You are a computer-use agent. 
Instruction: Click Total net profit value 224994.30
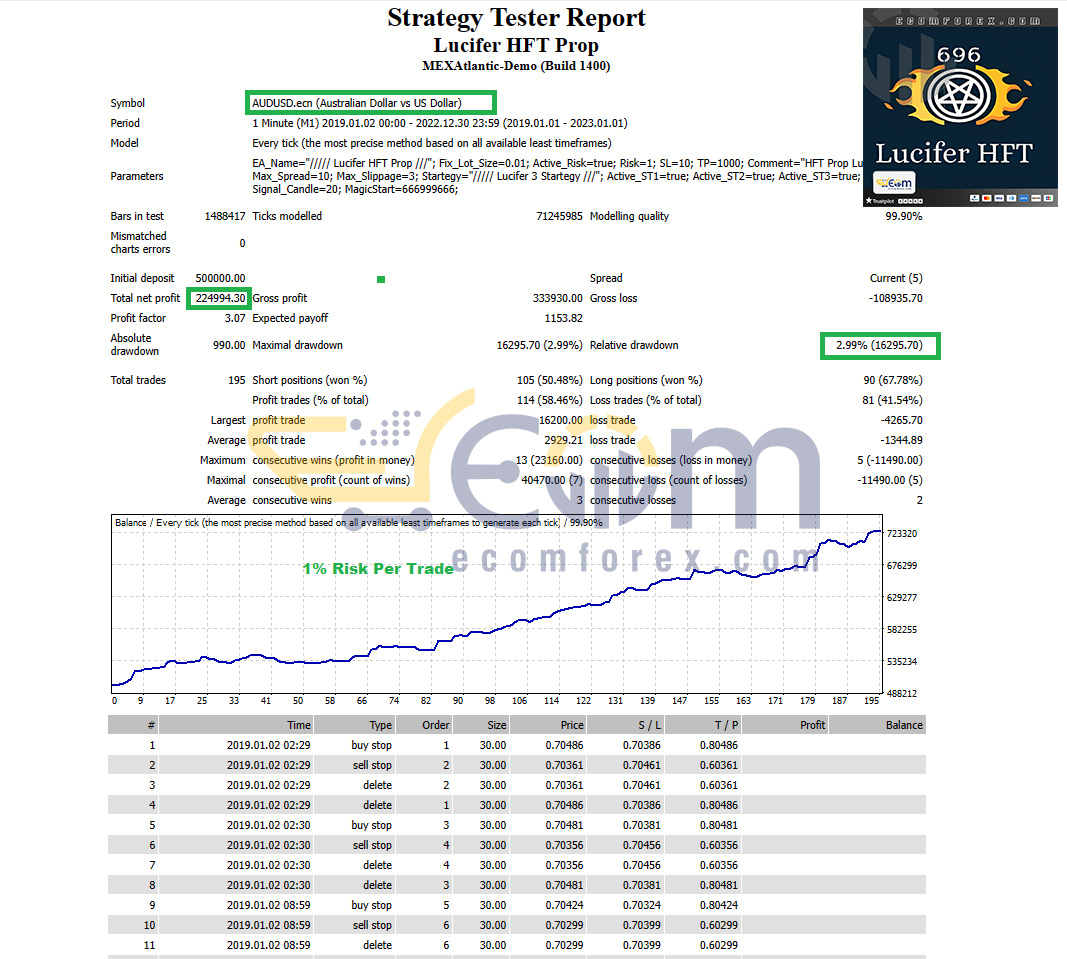[220, 298]
